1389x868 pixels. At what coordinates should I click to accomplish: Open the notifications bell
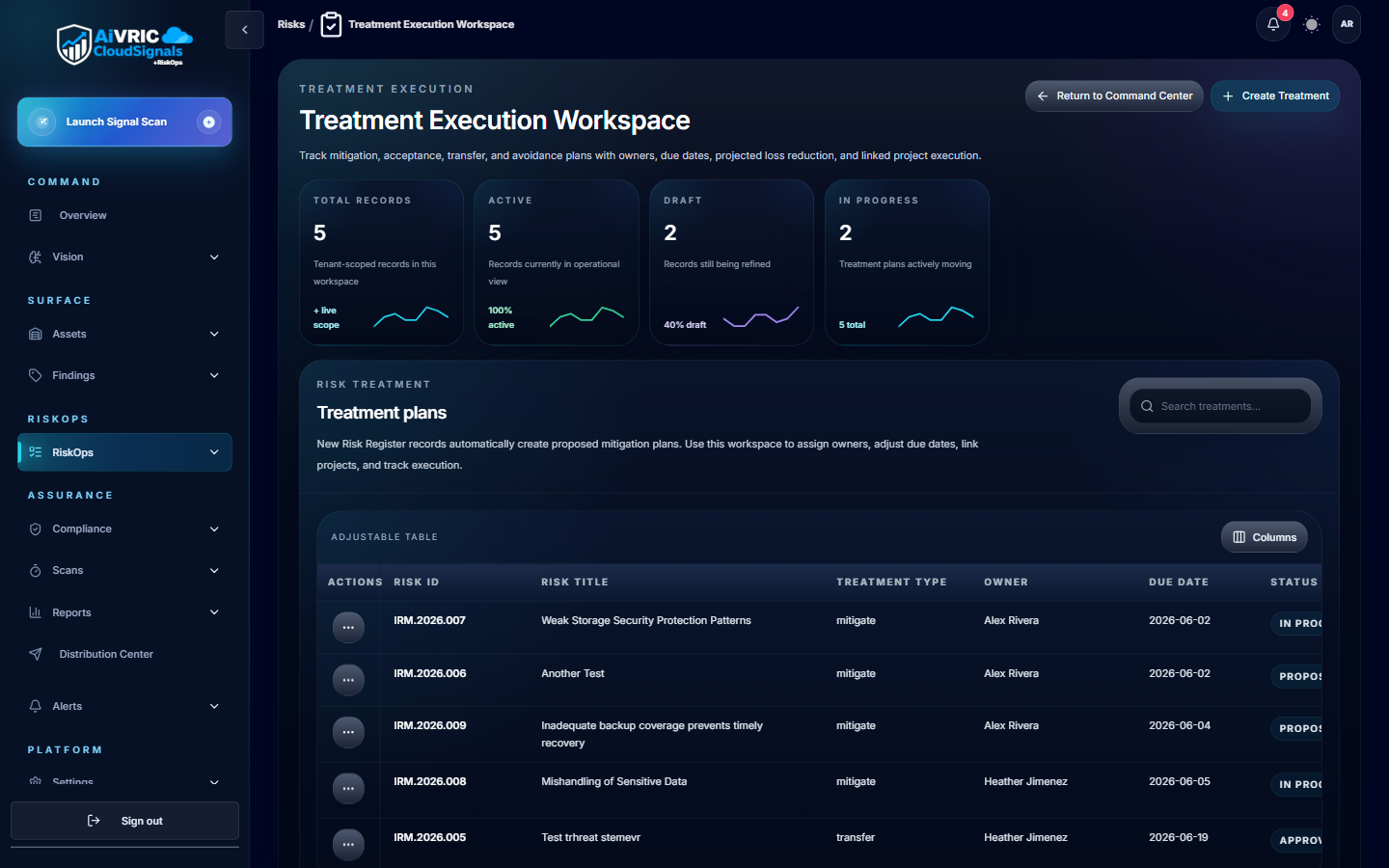1273,24
